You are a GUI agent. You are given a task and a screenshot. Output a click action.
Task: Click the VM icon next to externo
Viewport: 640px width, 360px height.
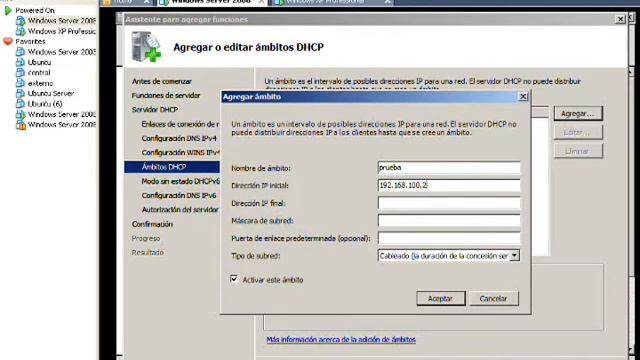[x=20, y=83]
